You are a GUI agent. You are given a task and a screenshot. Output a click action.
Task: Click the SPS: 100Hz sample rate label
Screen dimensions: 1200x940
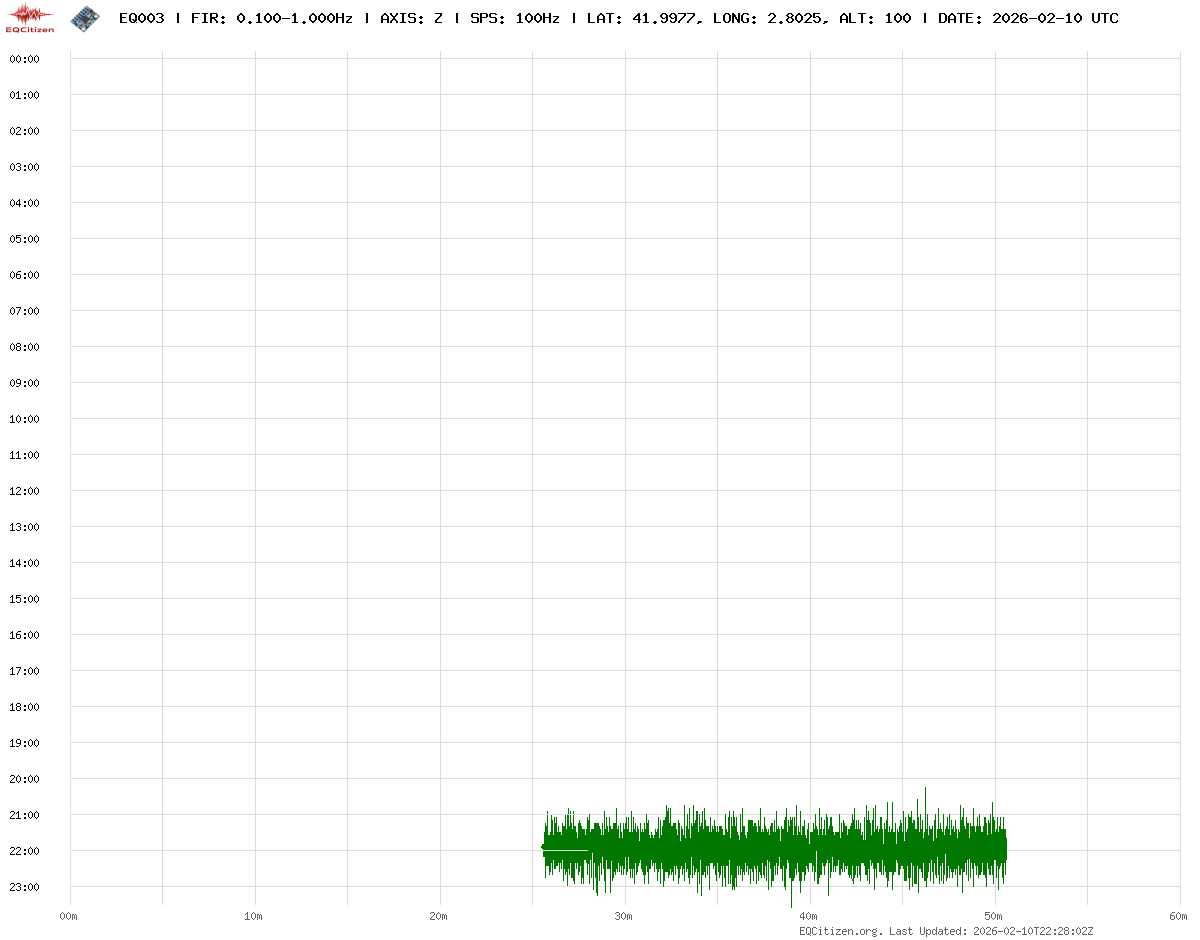click(514, 18)
